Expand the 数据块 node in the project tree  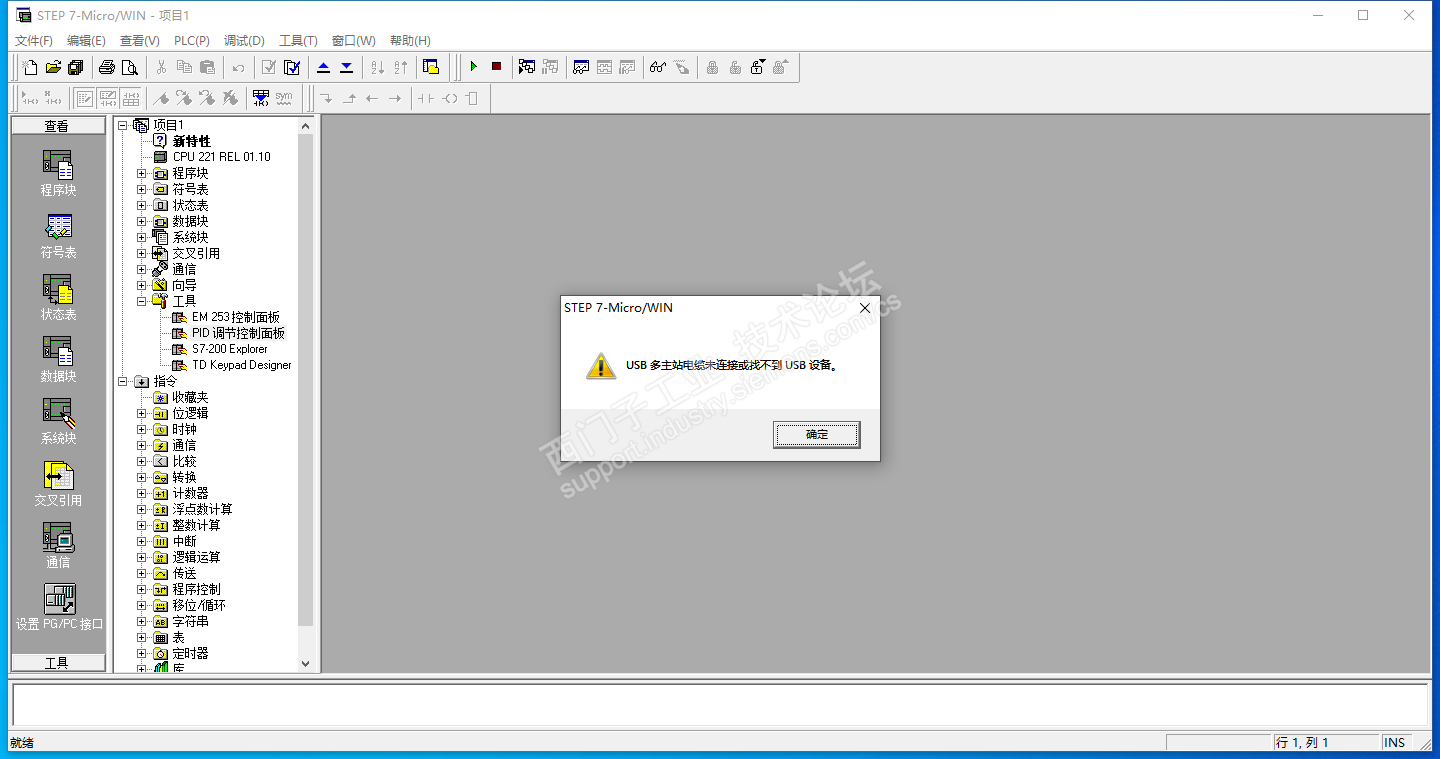(x=142, y=221)
